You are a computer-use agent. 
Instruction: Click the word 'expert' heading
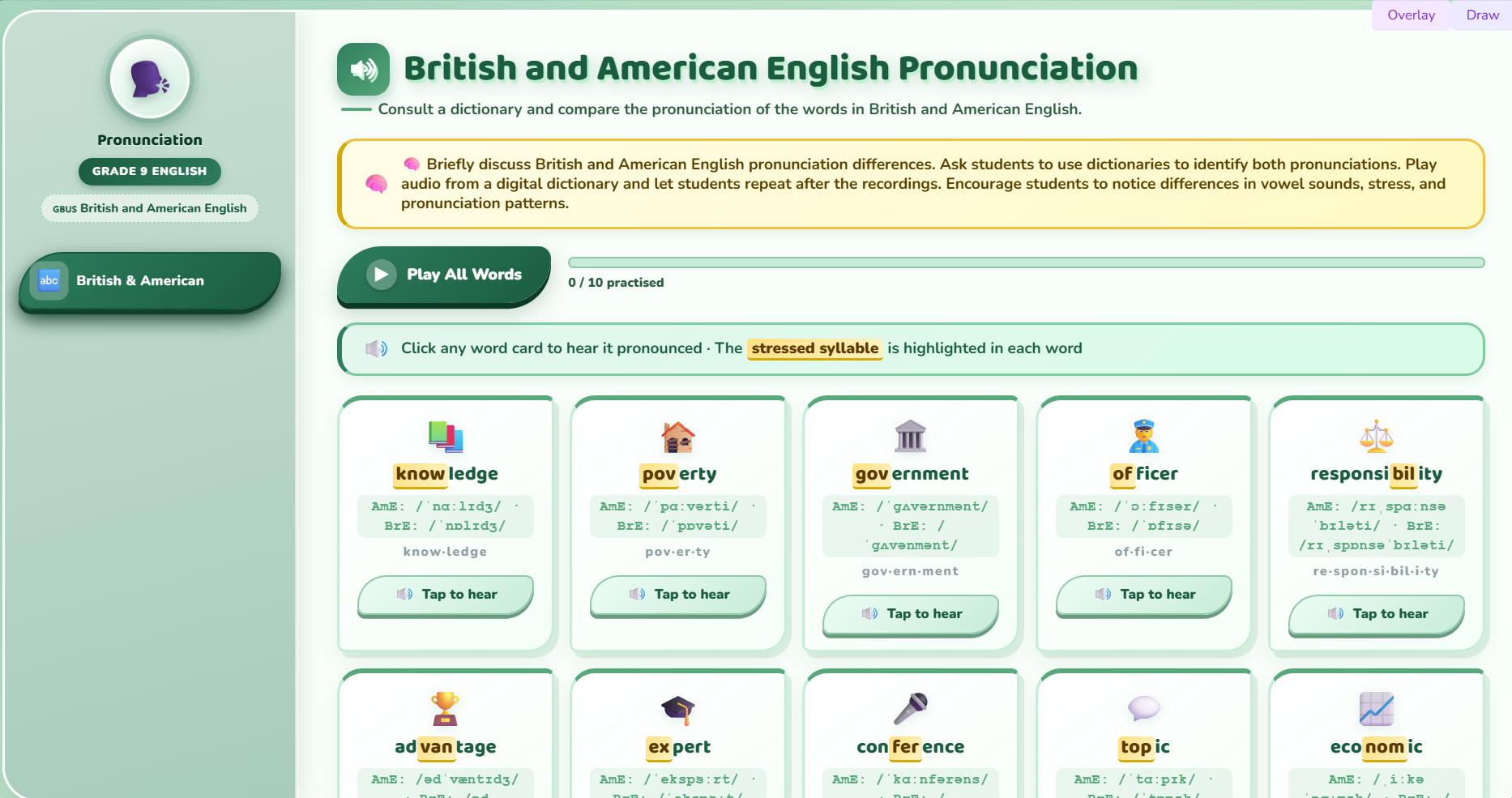point(678,747)
